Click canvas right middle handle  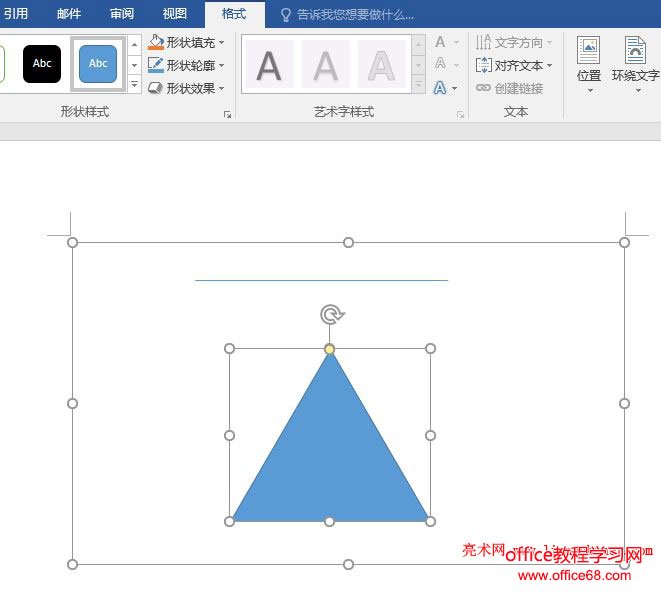(624, 404)
